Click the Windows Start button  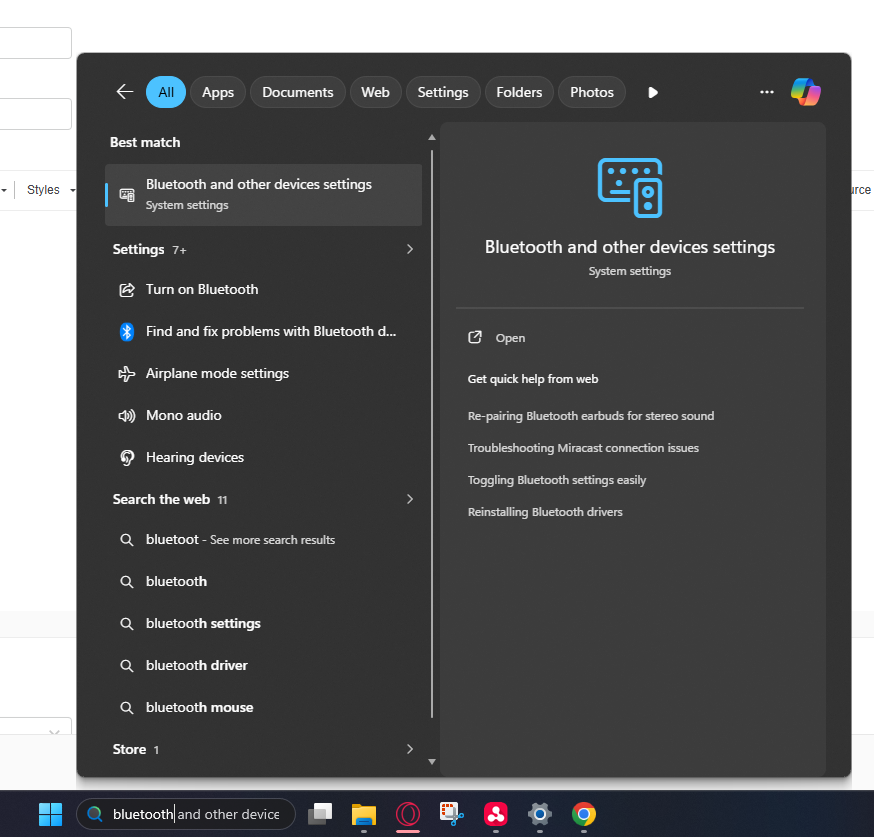coord(50,814)
